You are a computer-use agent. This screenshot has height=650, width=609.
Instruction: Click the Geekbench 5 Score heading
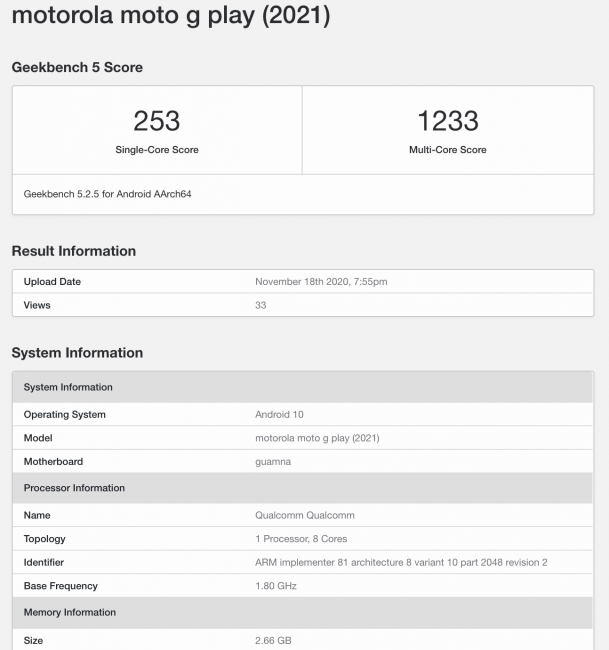click(77, 67)
